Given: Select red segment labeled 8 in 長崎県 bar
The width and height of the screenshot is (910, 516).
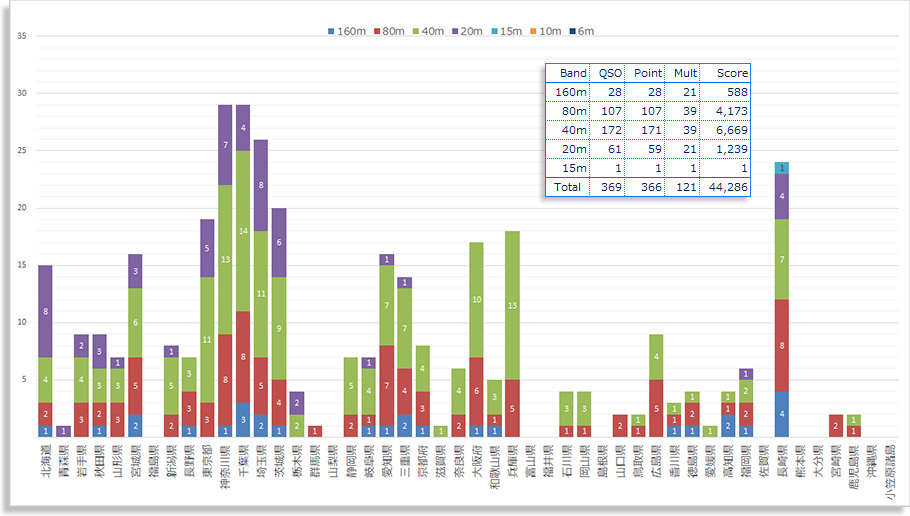Looking at the screenshot, I should click(x=783, y=345).
